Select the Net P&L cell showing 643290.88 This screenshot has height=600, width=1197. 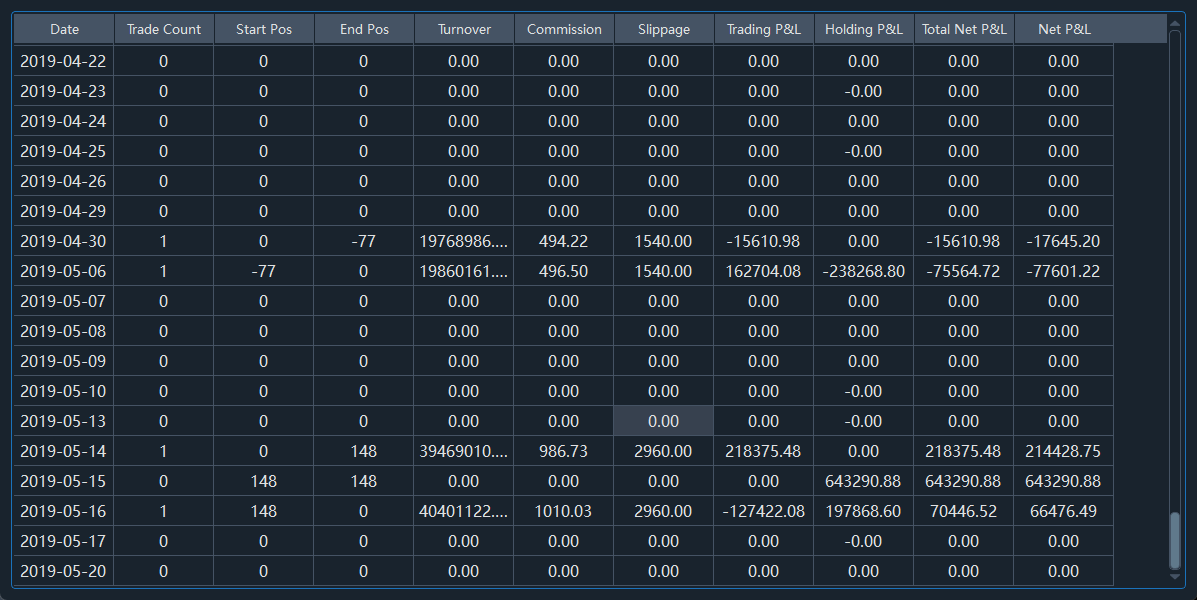(1063, 481)
